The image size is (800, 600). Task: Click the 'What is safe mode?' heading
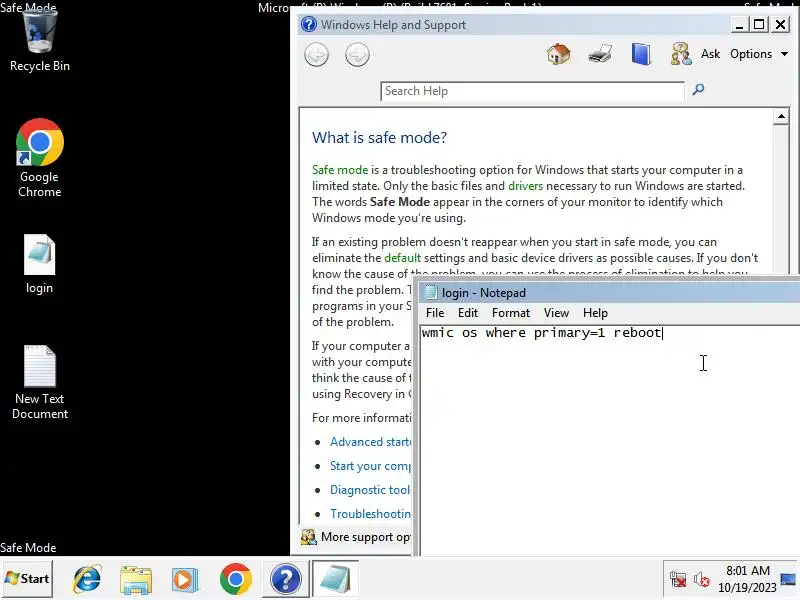(x=380, y=137)
